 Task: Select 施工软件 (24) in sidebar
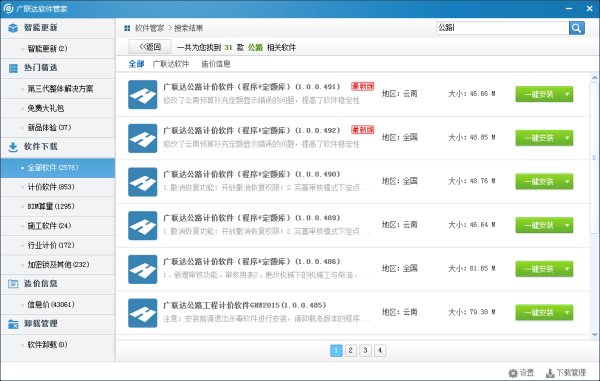tap(58, 226)
